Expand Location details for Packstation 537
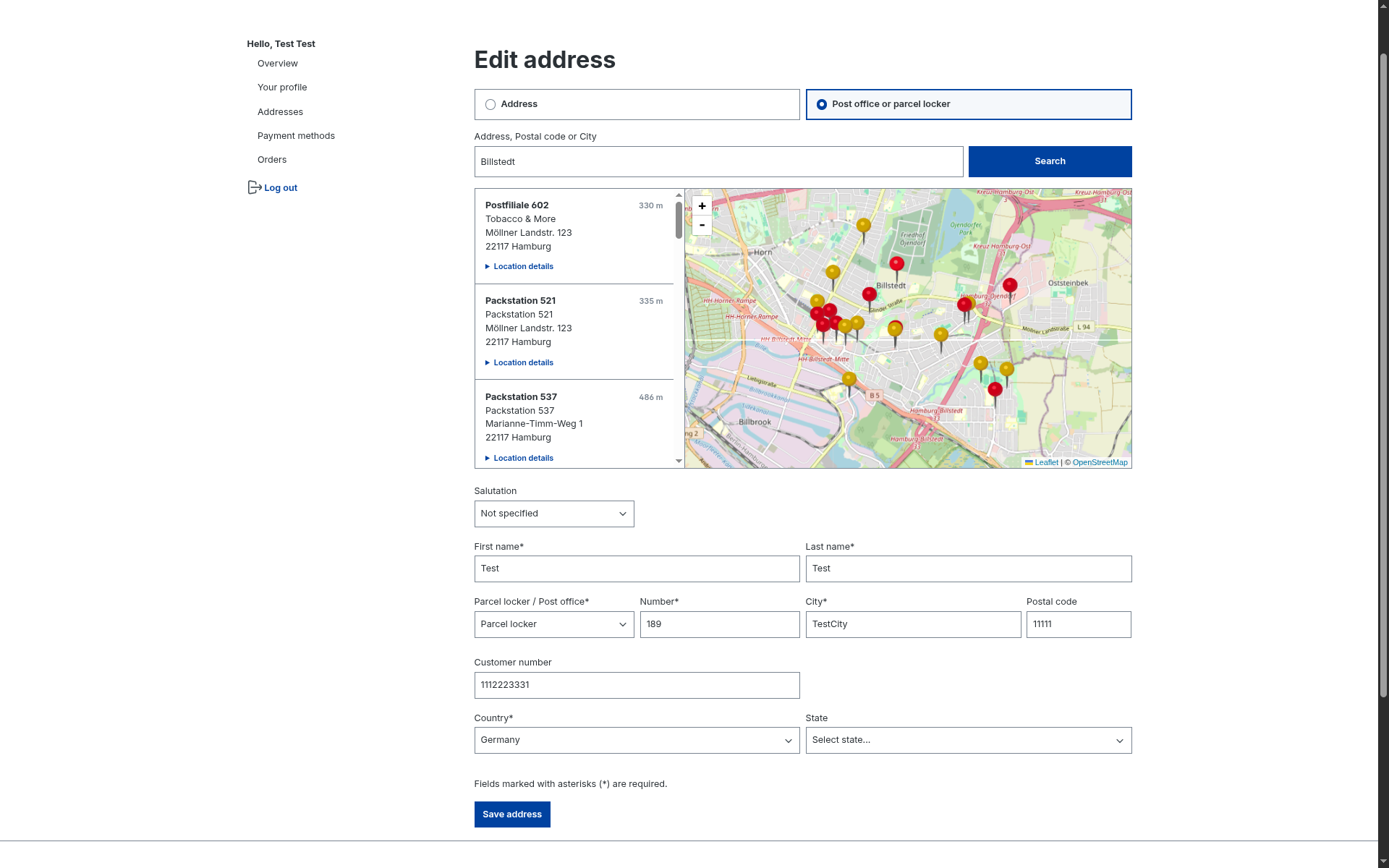Screen dimensions: 1389x868 click(x=519, y=459)
